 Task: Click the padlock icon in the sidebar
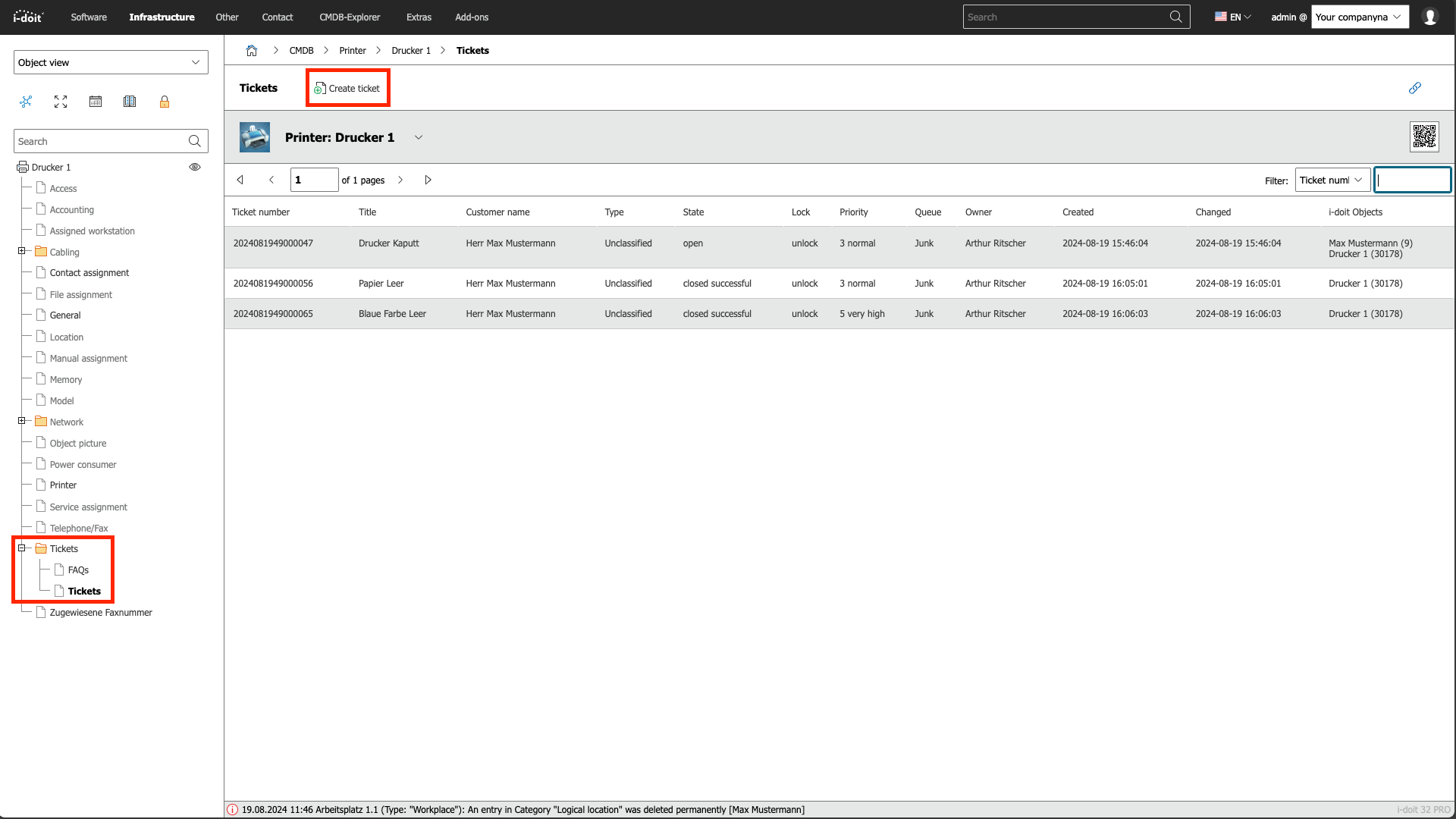(165, 102)
